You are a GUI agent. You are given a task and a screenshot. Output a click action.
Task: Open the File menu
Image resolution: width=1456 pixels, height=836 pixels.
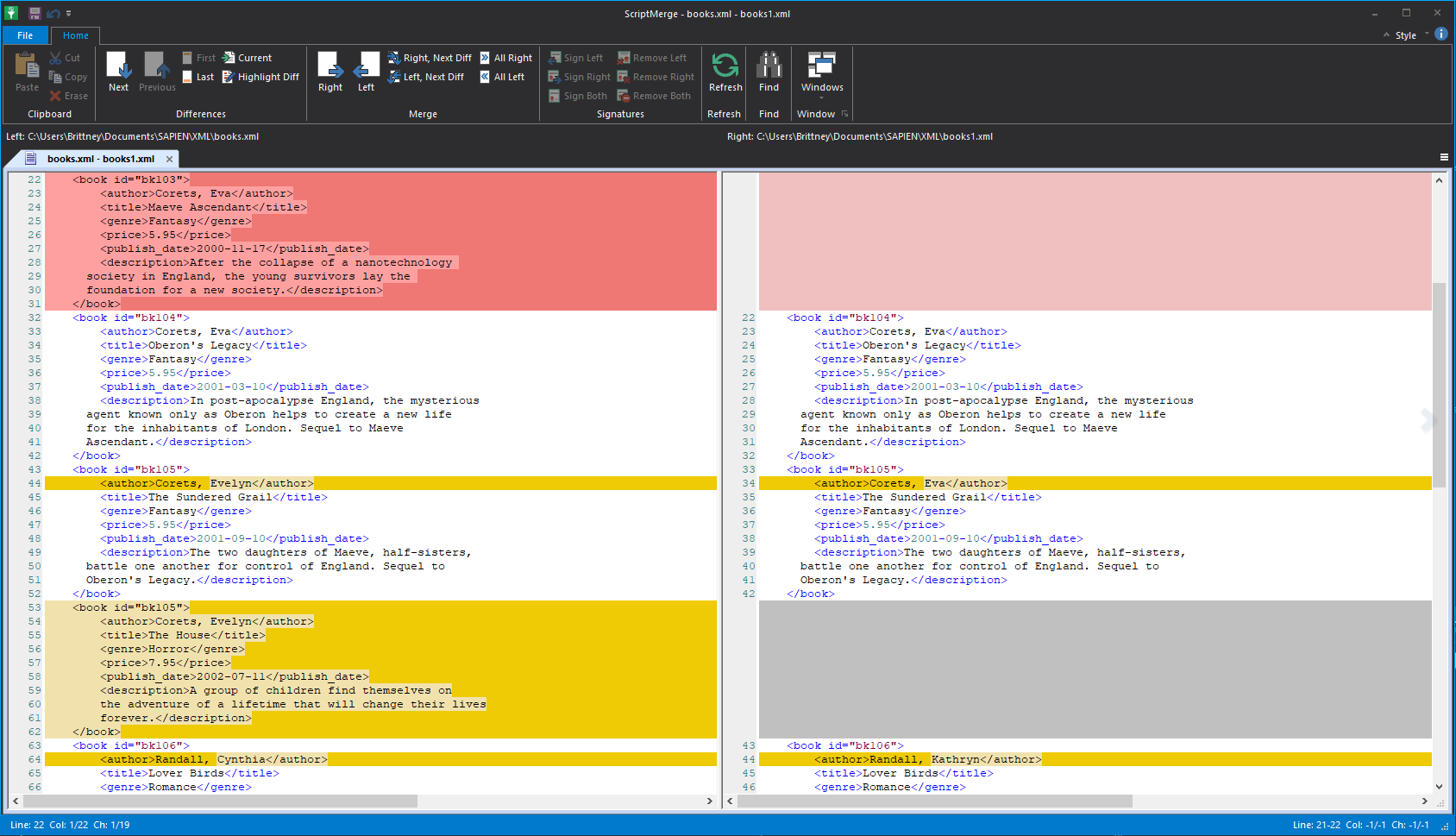tap(25, 35)
